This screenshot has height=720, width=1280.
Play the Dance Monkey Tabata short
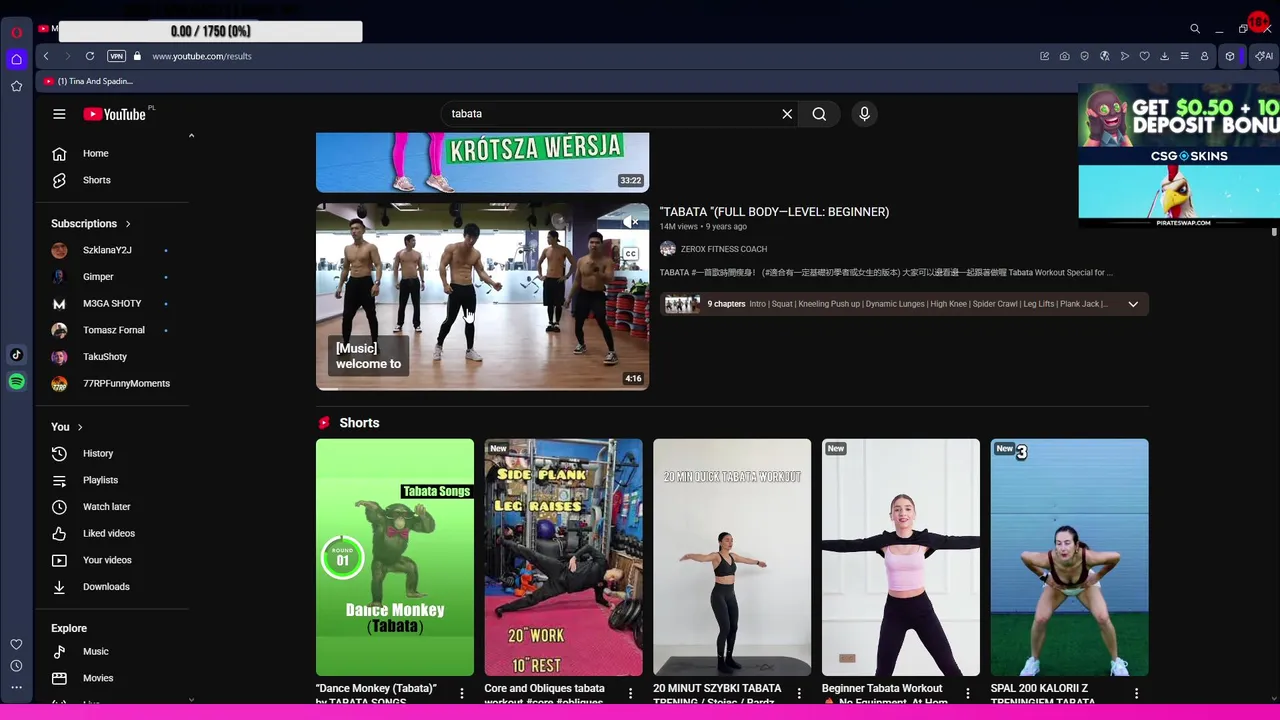395,557
